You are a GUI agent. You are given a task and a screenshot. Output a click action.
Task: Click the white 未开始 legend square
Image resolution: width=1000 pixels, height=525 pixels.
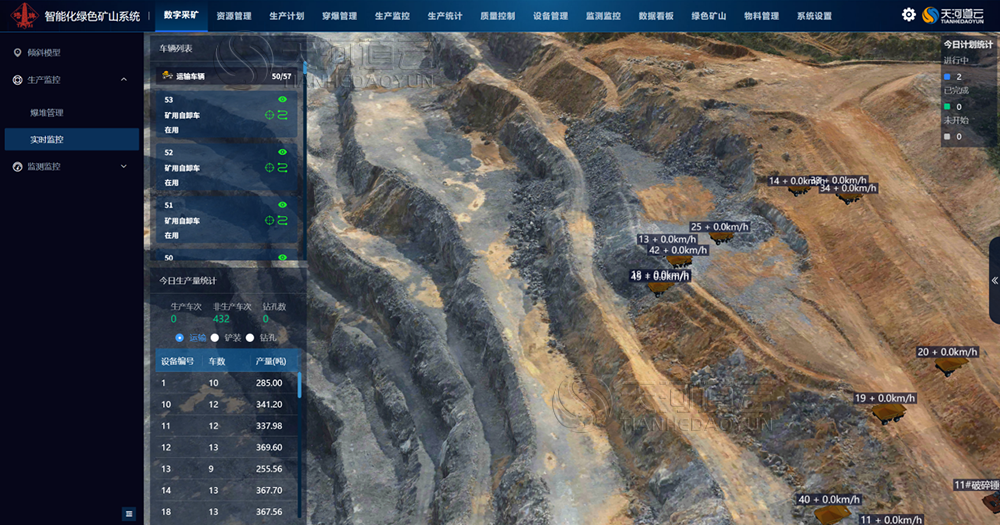[947, 137]
